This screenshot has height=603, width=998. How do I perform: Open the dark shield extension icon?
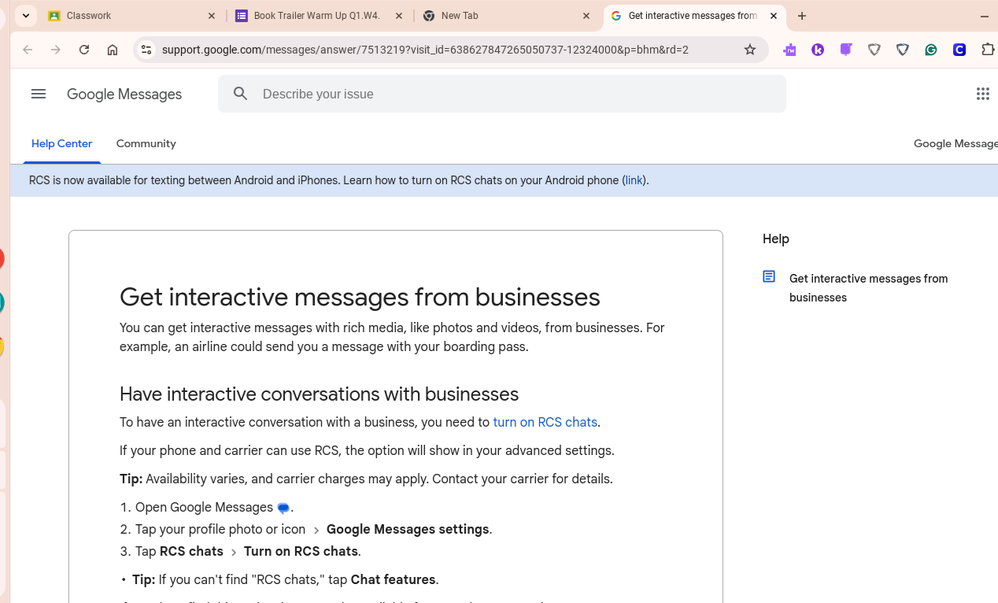(903, 50)
